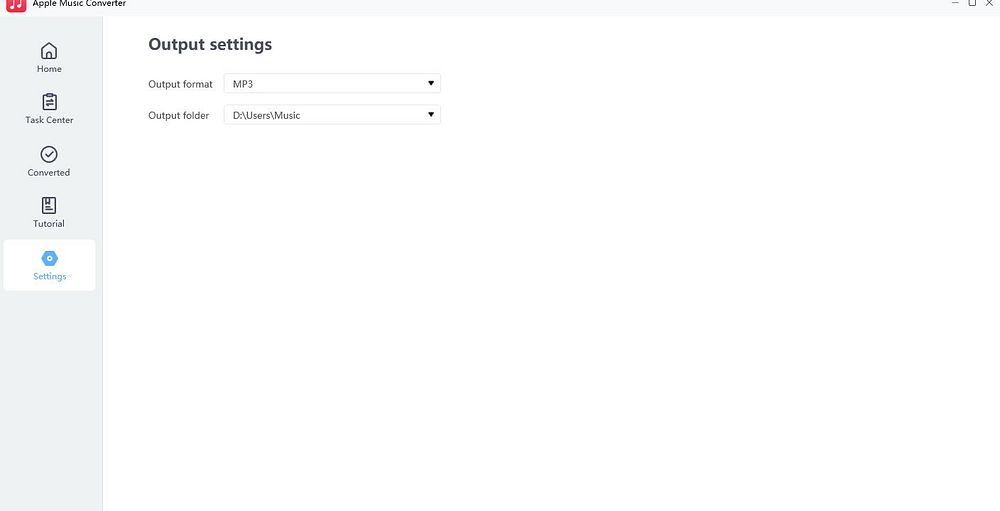Expand the Output folder arrow

coord(431,115)
